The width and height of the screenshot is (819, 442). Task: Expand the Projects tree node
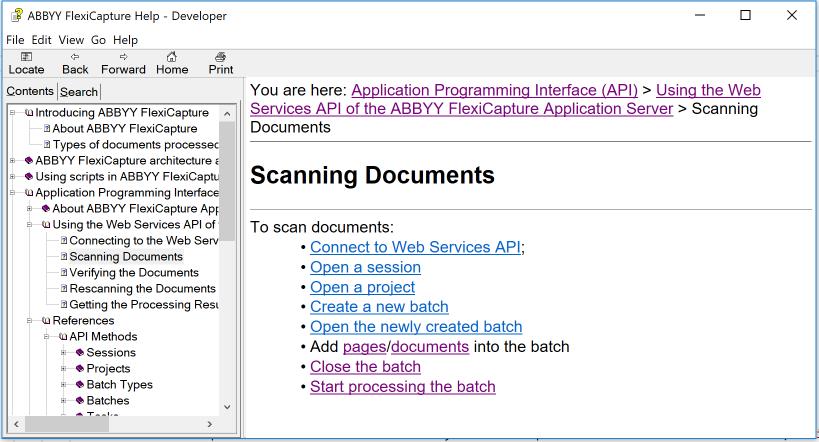click(x=63, y=369)
